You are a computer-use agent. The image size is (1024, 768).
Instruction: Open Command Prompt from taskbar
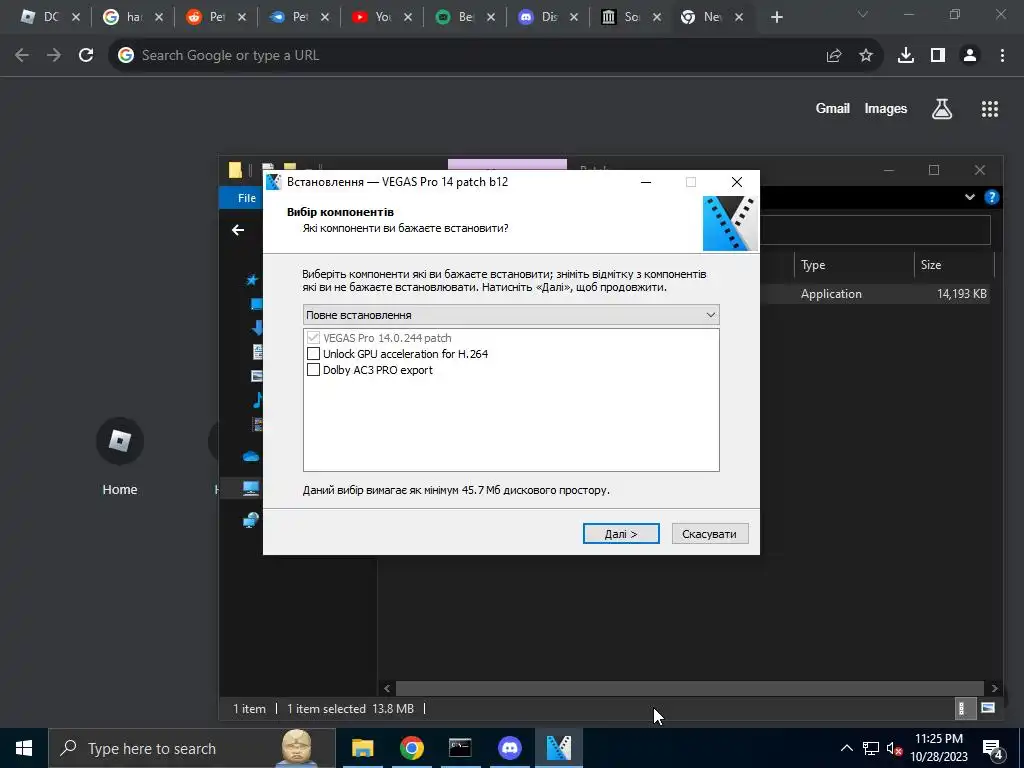[460, 748]
